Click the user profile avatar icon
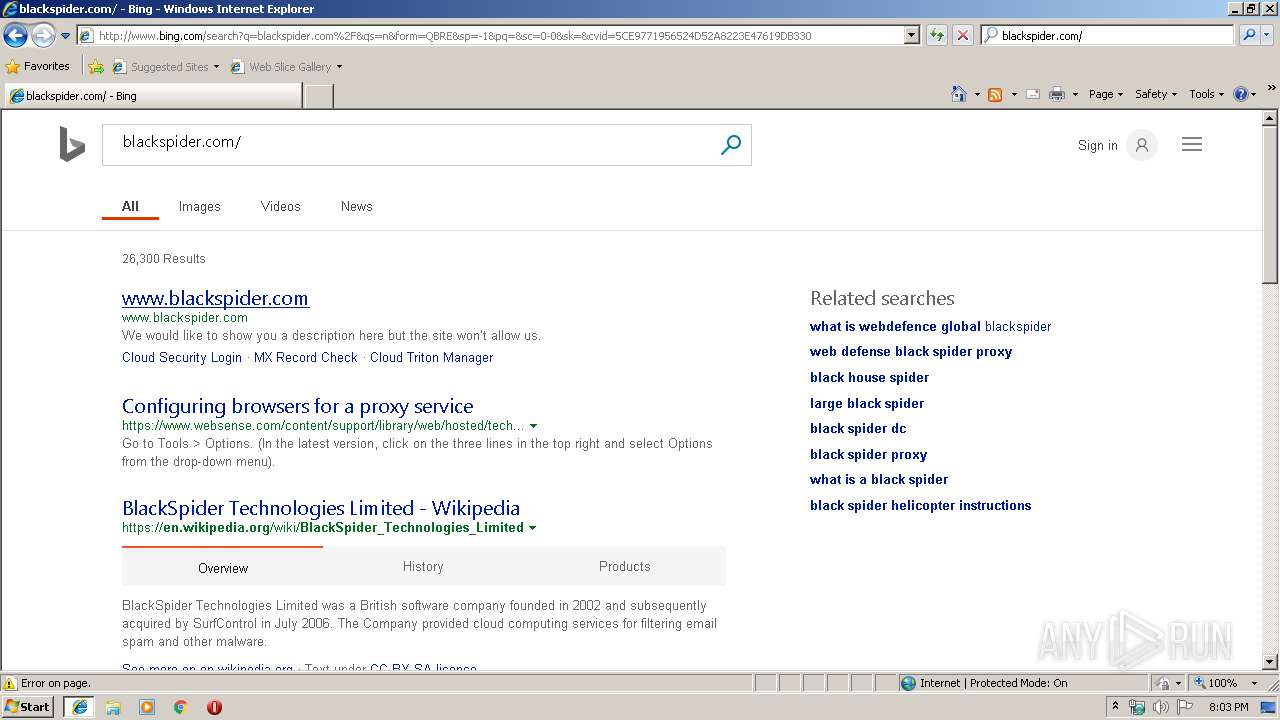Image resolution: width=1280 pixels, height=720 pixels. point(1142,145)
